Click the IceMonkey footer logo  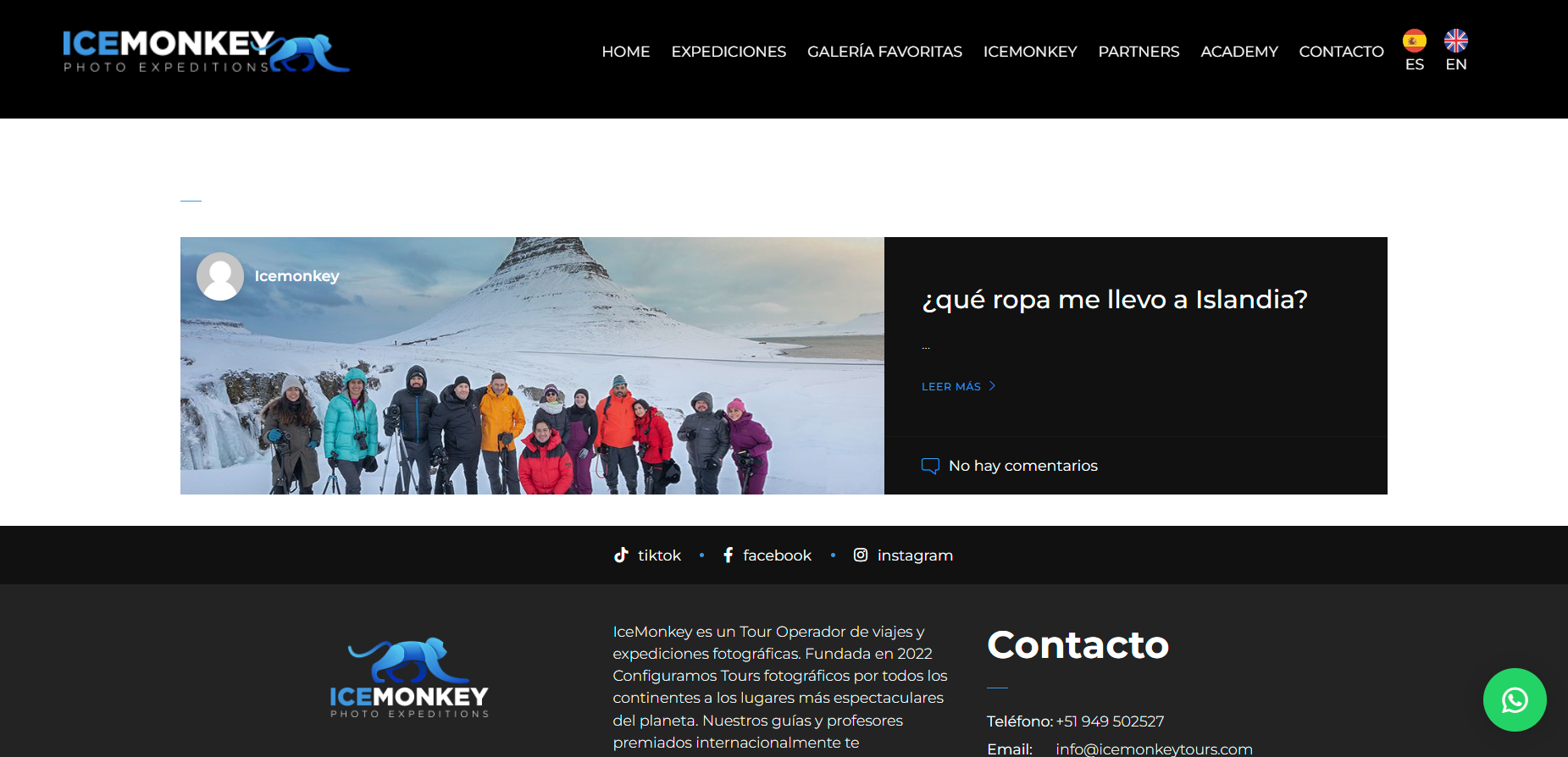point(409,677)
